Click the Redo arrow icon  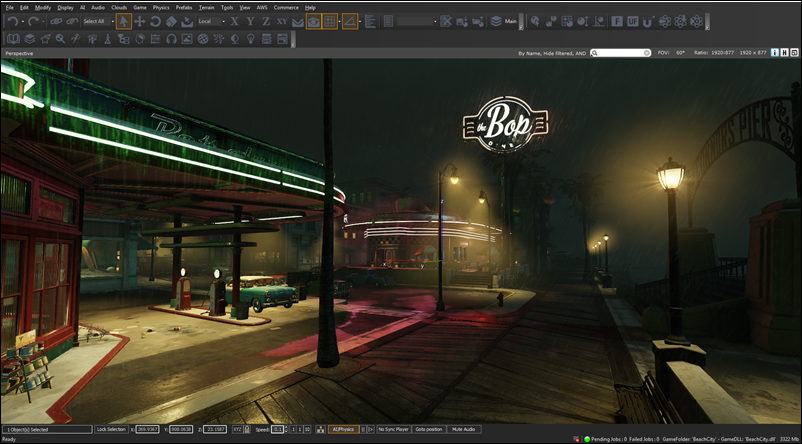33,21
